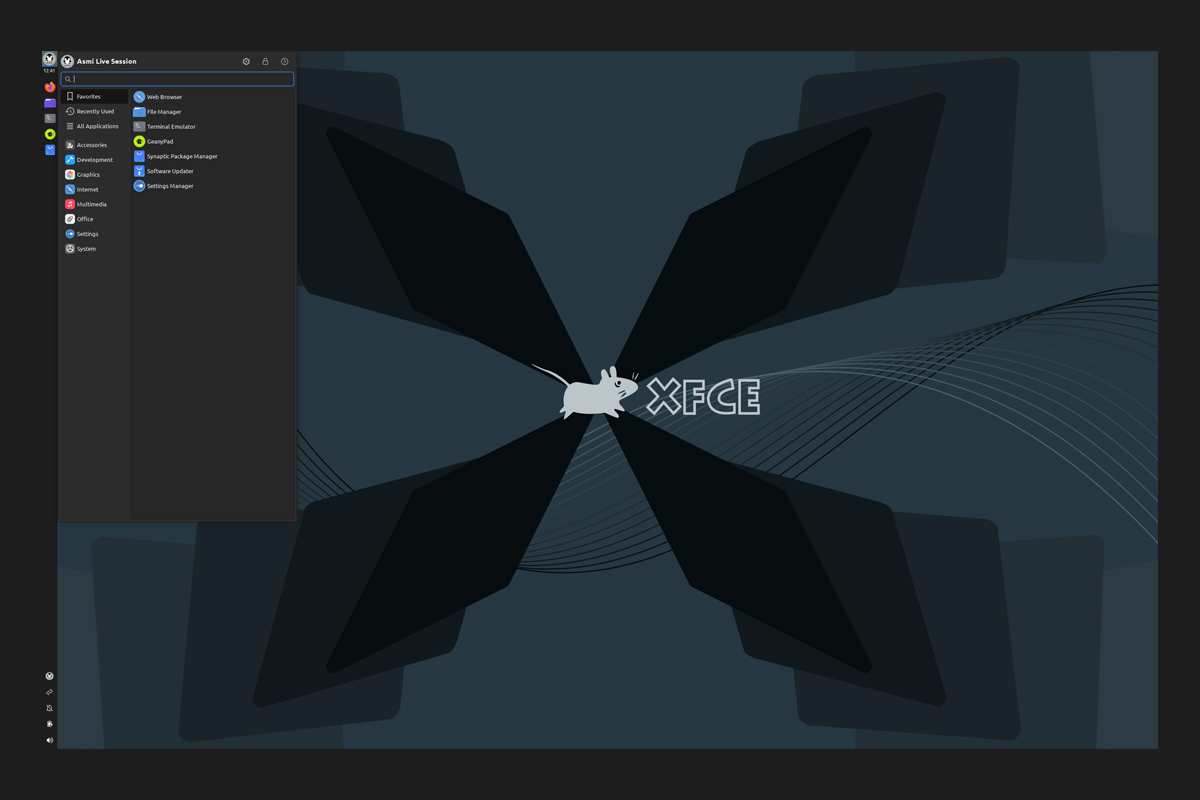Focus the application search field
1200x800 pixels.
click(x=177, y=79)
